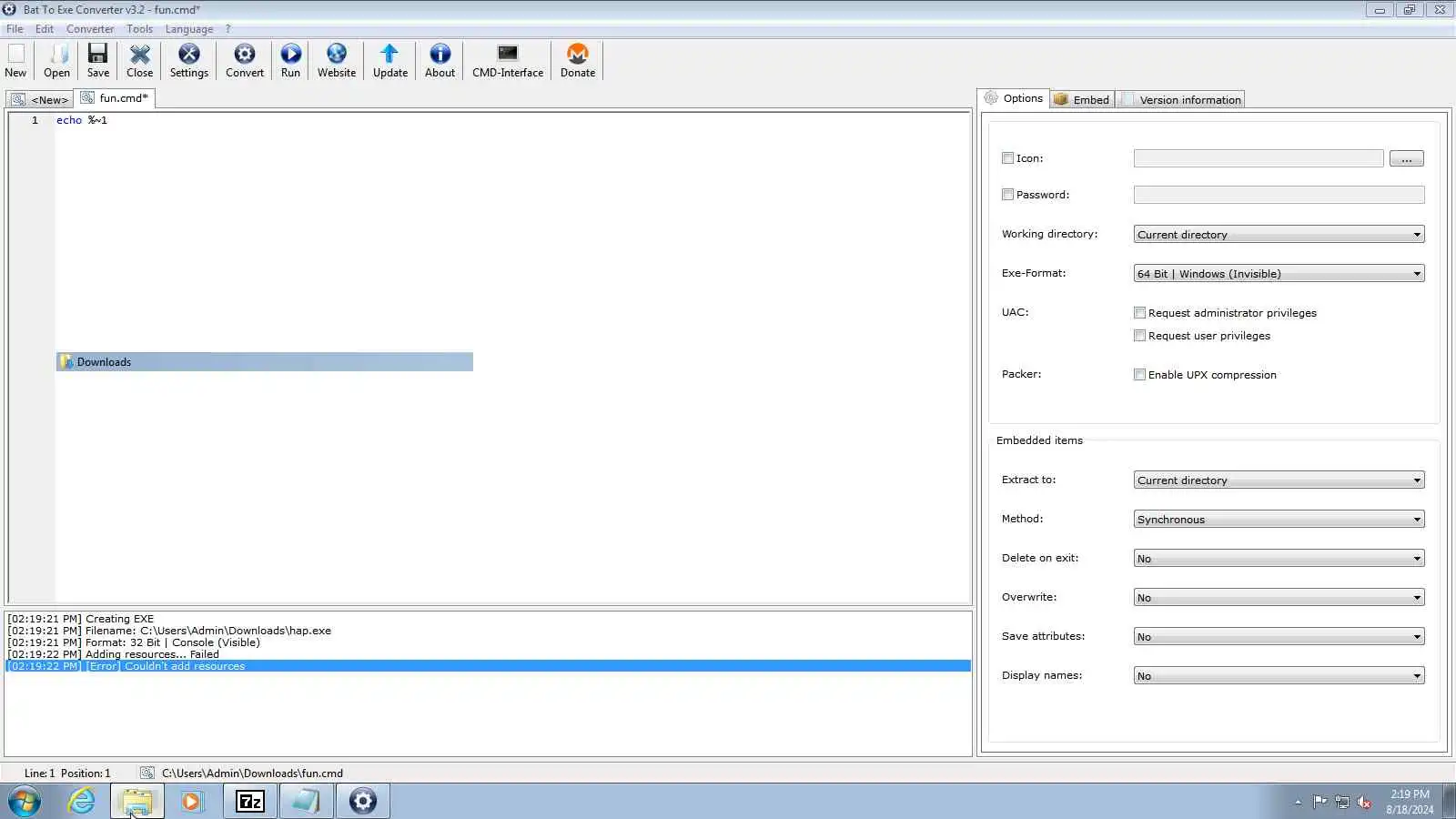Image resolution: width=1456 pixels, height=819 pixels.
Task: Open a file with the Open icon
Action: [56, 61]
